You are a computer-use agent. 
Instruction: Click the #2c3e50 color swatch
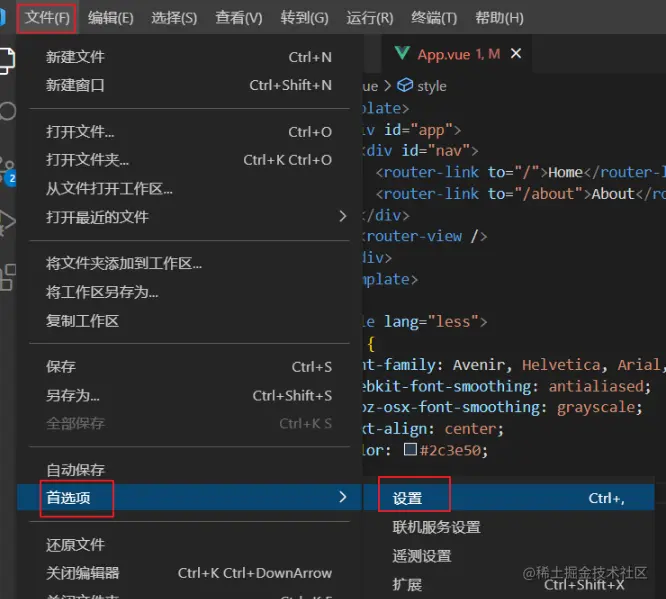[x=410, y=449]
